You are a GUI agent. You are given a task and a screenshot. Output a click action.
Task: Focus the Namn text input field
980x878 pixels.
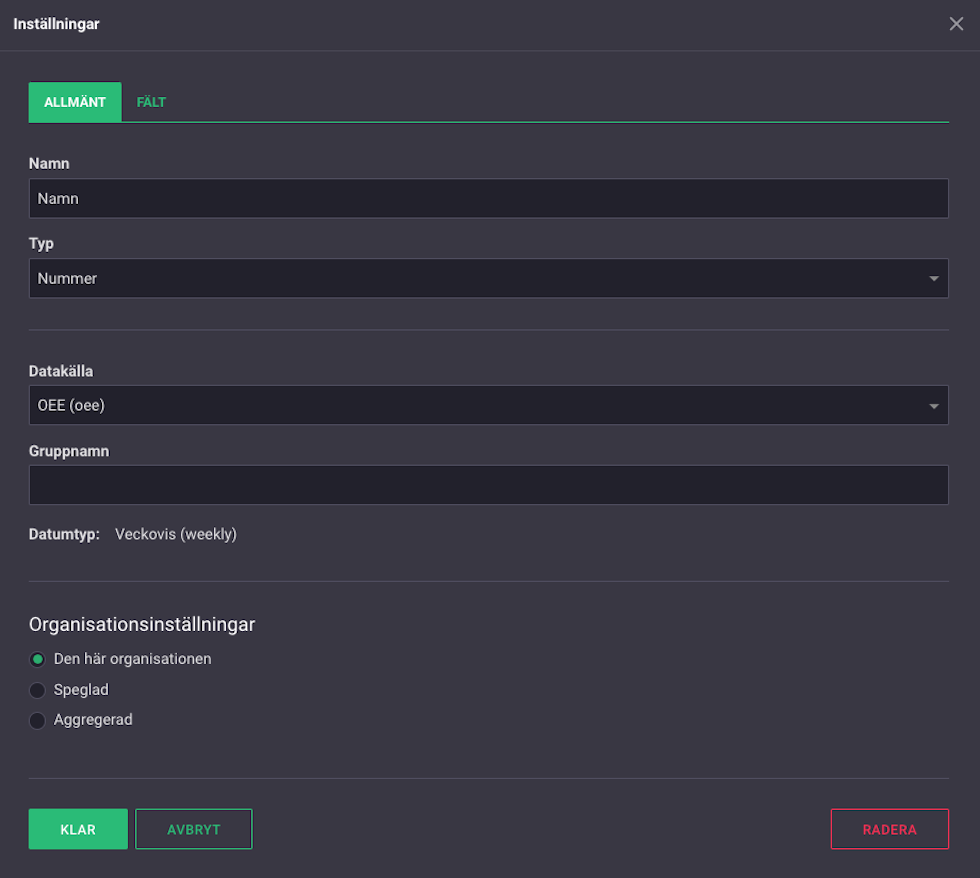pyautogui.click(x=488, y=198)
